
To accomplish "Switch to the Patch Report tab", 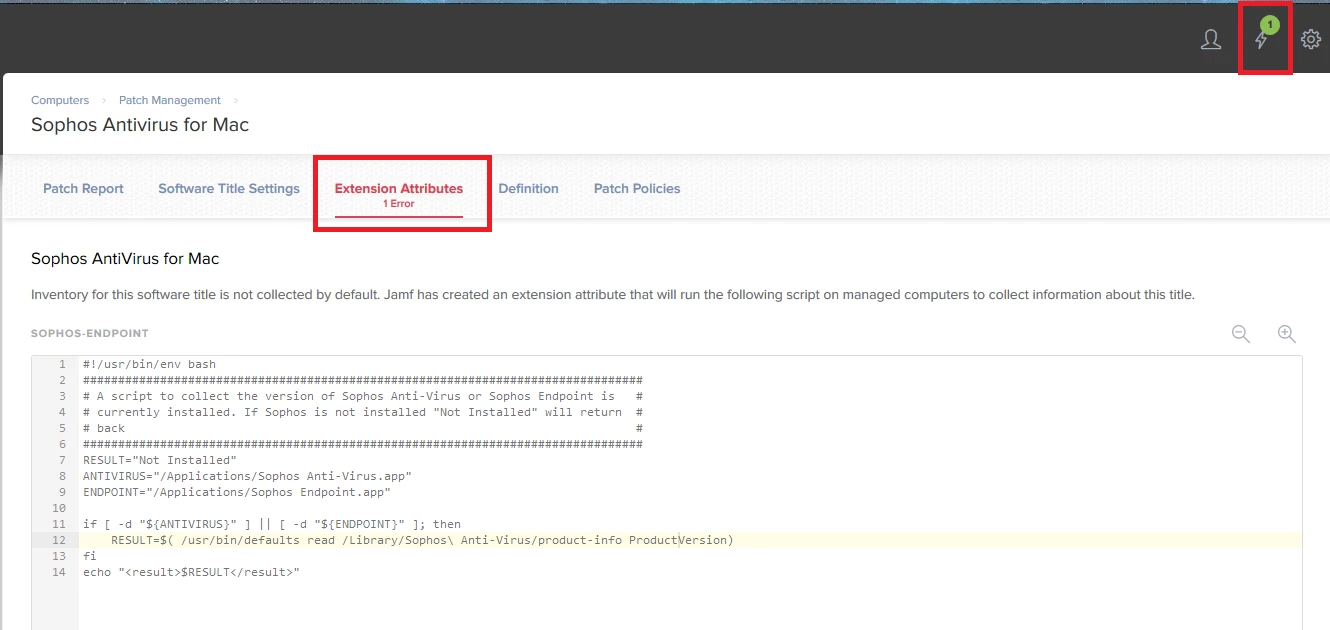I will coord(83,188).
